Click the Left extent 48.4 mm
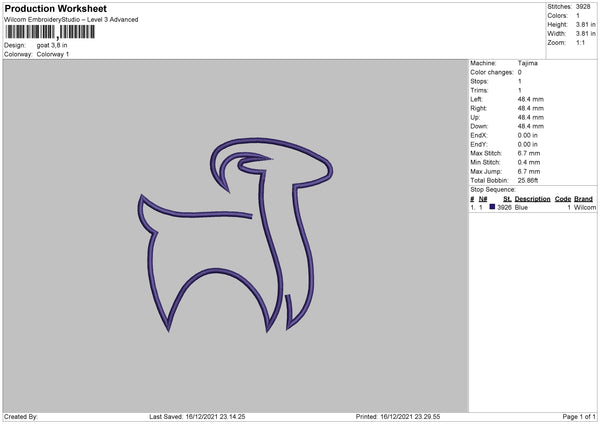Viewport: 600px width, 424px height. click(x=531, y=99)
